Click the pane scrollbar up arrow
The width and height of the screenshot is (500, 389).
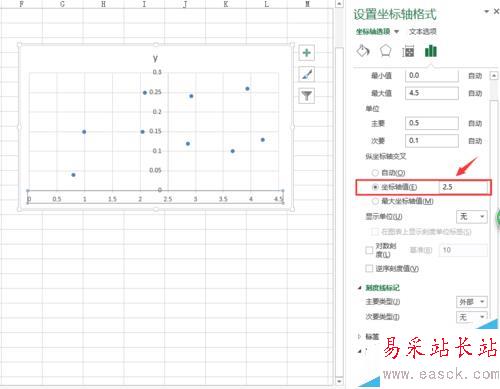tap(494, 76)
